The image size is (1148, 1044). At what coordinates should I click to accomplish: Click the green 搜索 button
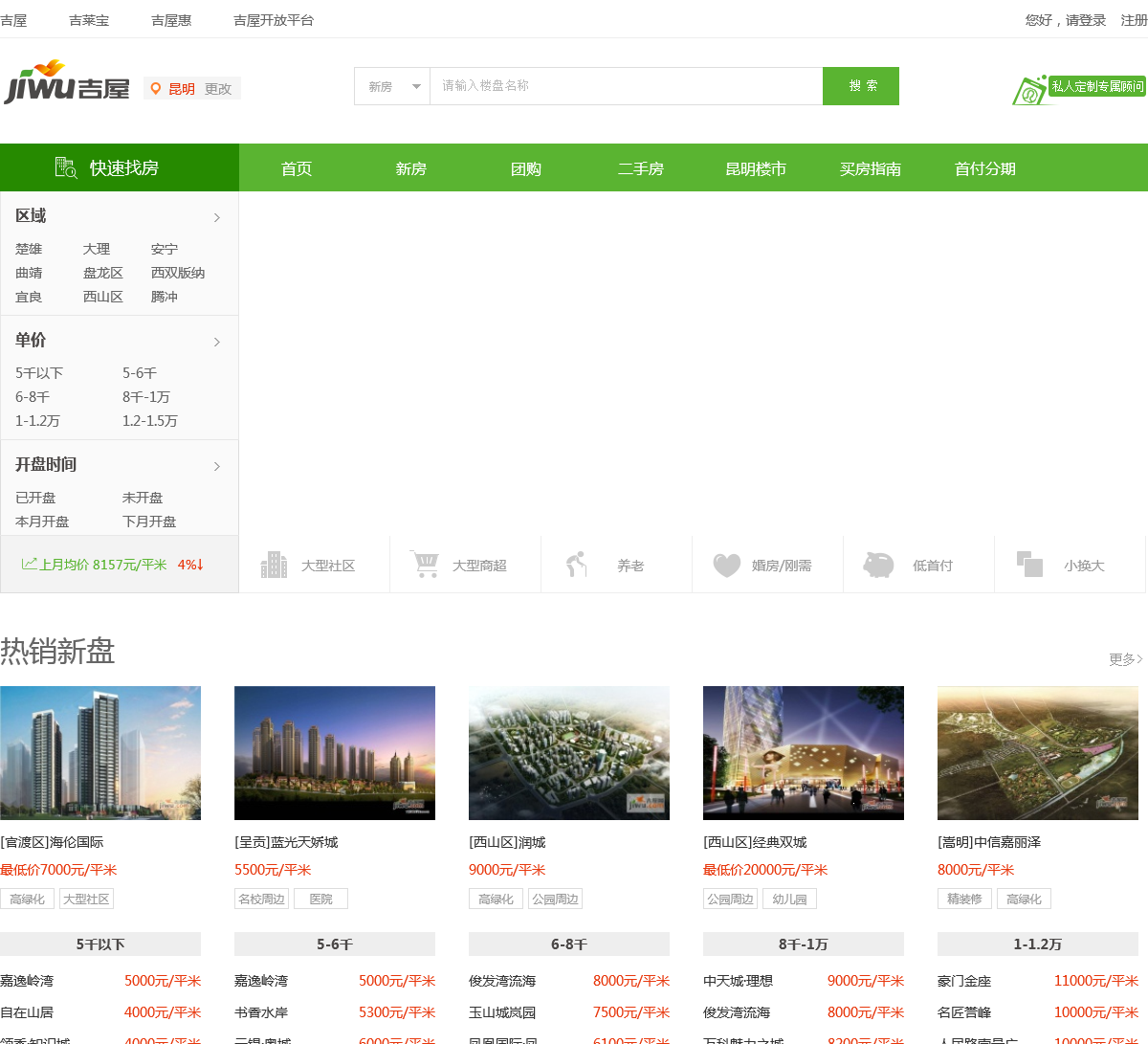(861, 86)
